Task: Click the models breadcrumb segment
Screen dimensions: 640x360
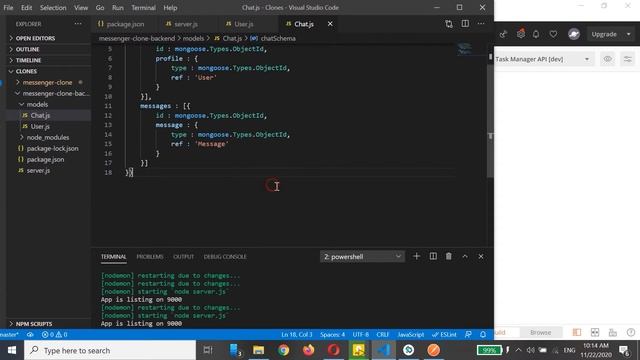Action: click(x=193, y=38)
